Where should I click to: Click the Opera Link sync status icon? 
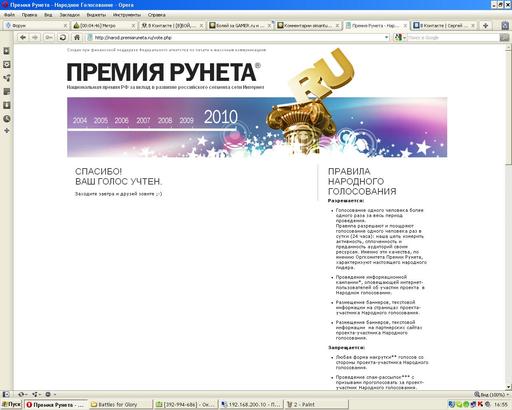(22, 394)
